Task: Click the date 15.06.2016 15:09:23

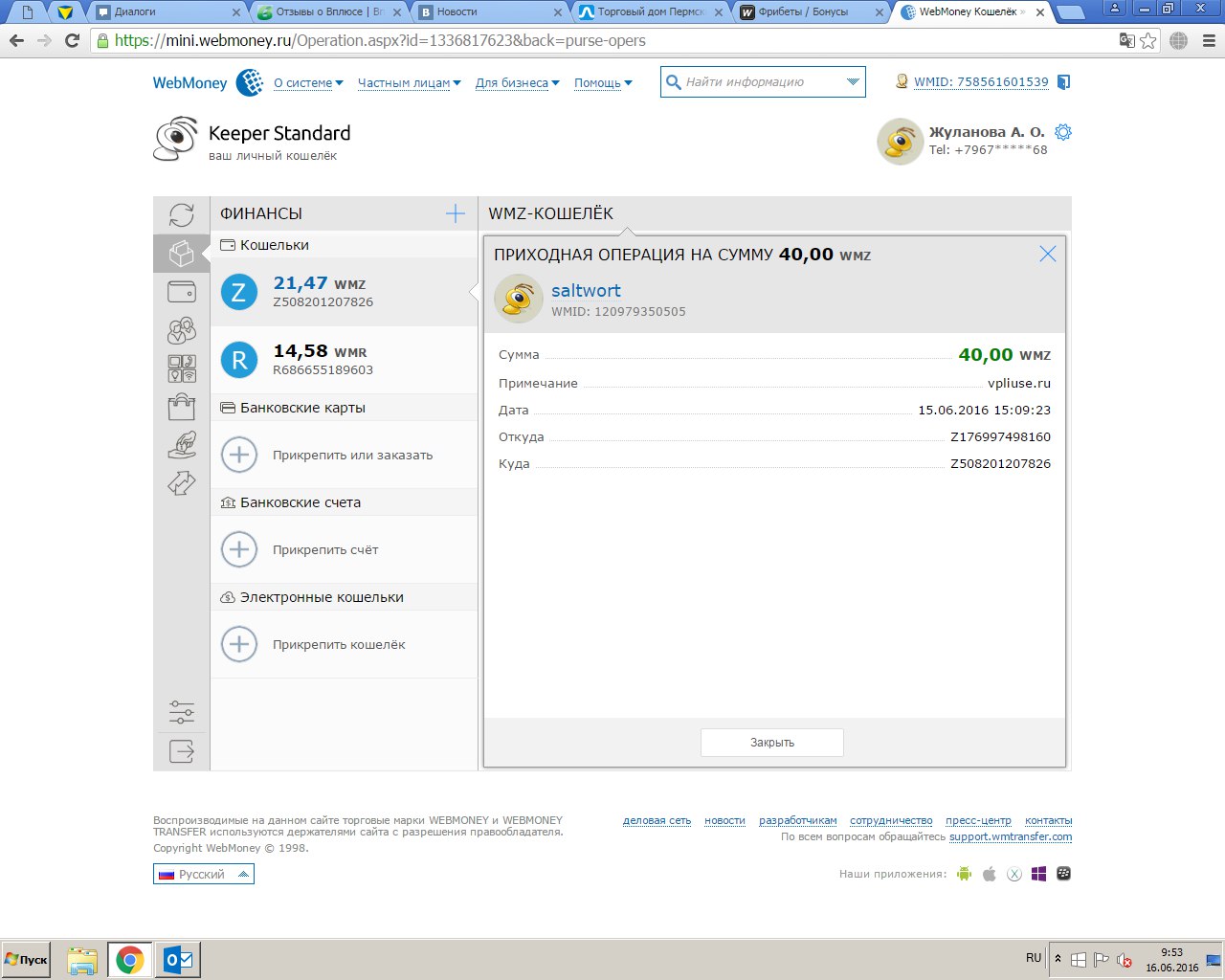Action: (x=984, y=410)
